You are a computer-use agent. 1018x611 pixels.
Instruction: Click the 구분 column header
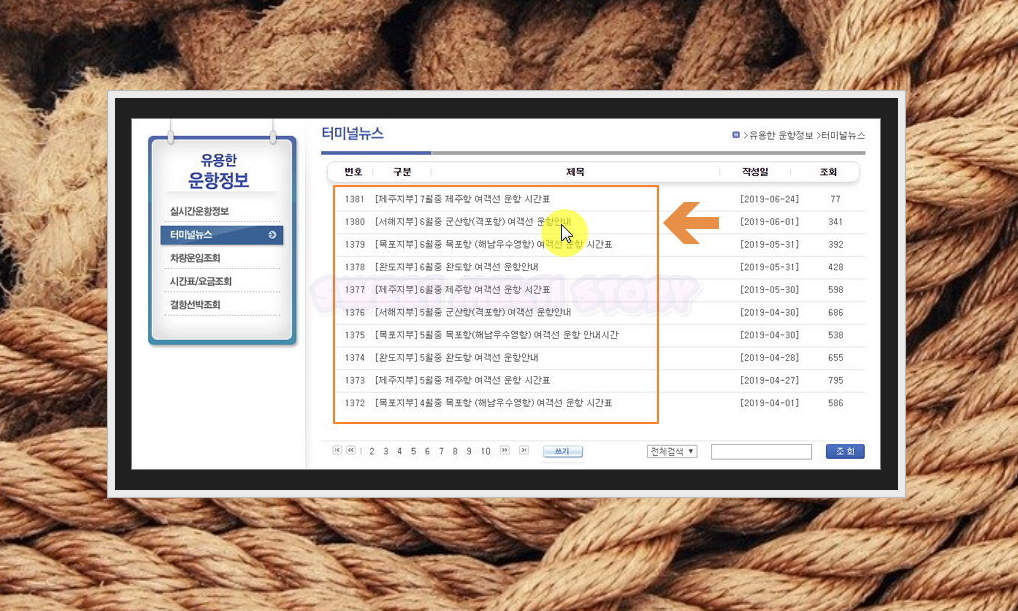click(x=402, y=171)
